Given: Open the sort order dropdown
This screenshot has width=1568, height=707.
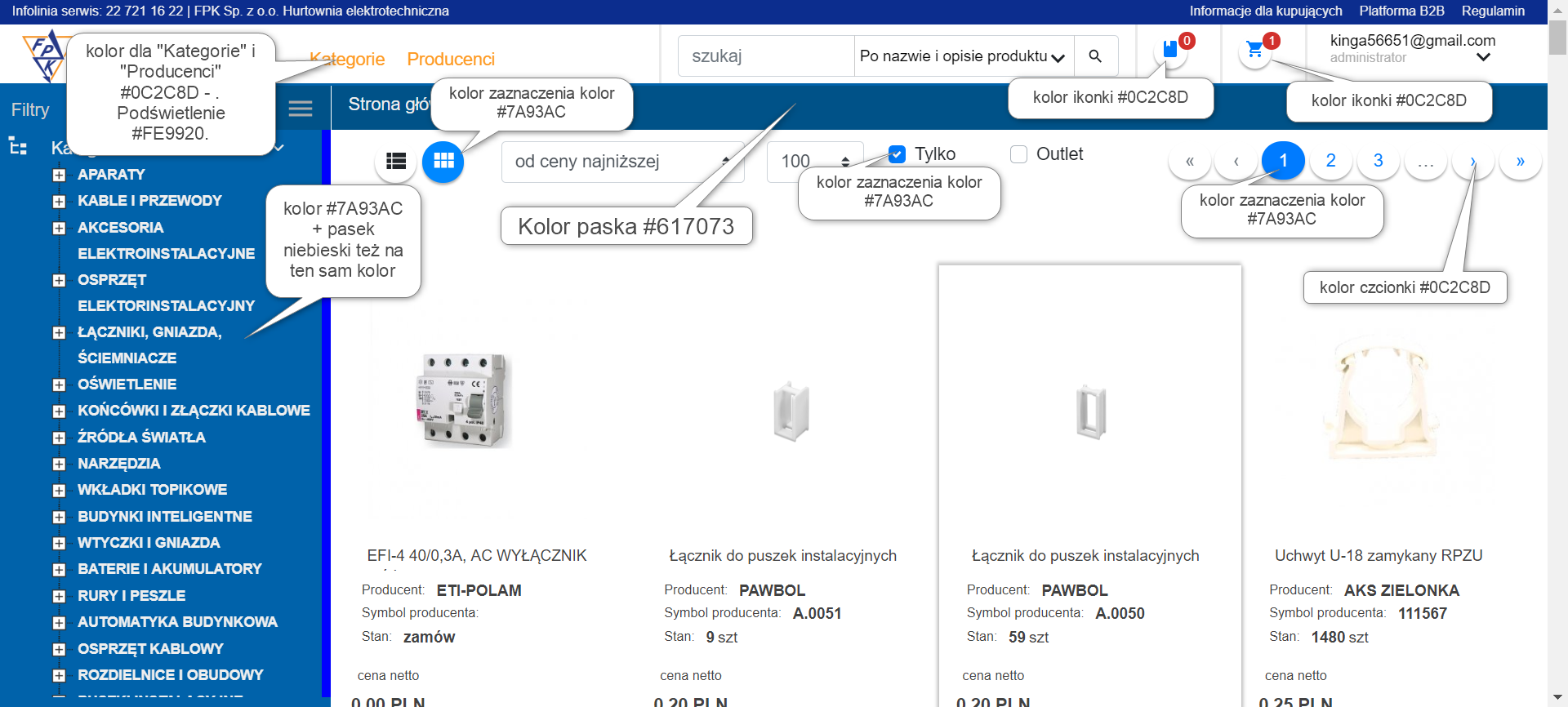Looking at the screenshot, I should click(622, 162).
